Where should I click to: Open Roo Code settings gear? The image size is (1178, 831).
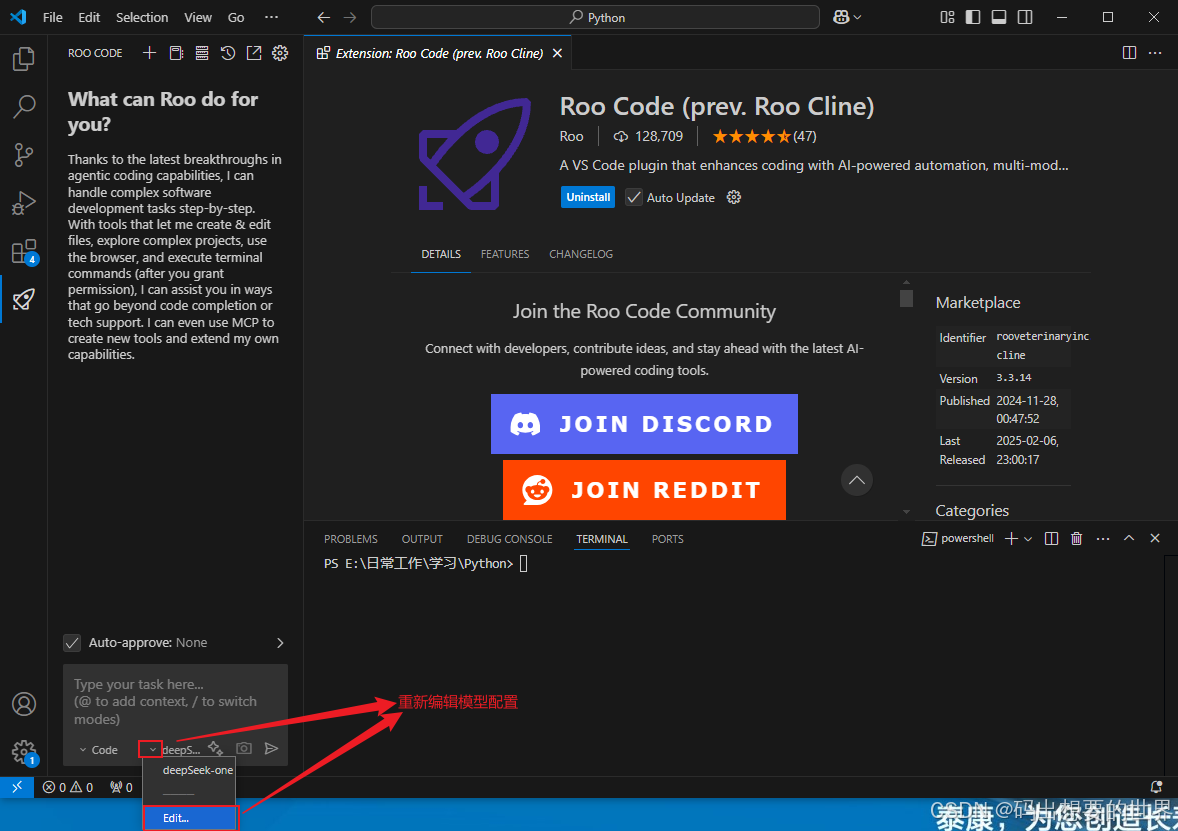coord(280,53)
